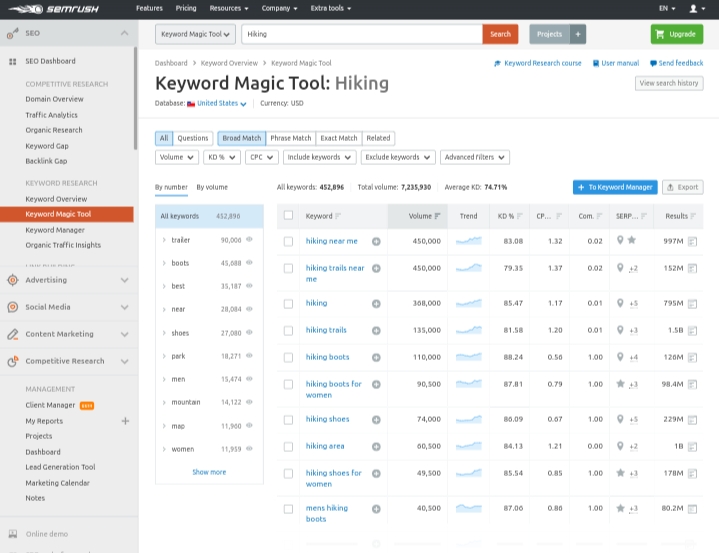Open the Resources menu
The height and width of the screenshot is (553, 719).
[x=229, y=8]
